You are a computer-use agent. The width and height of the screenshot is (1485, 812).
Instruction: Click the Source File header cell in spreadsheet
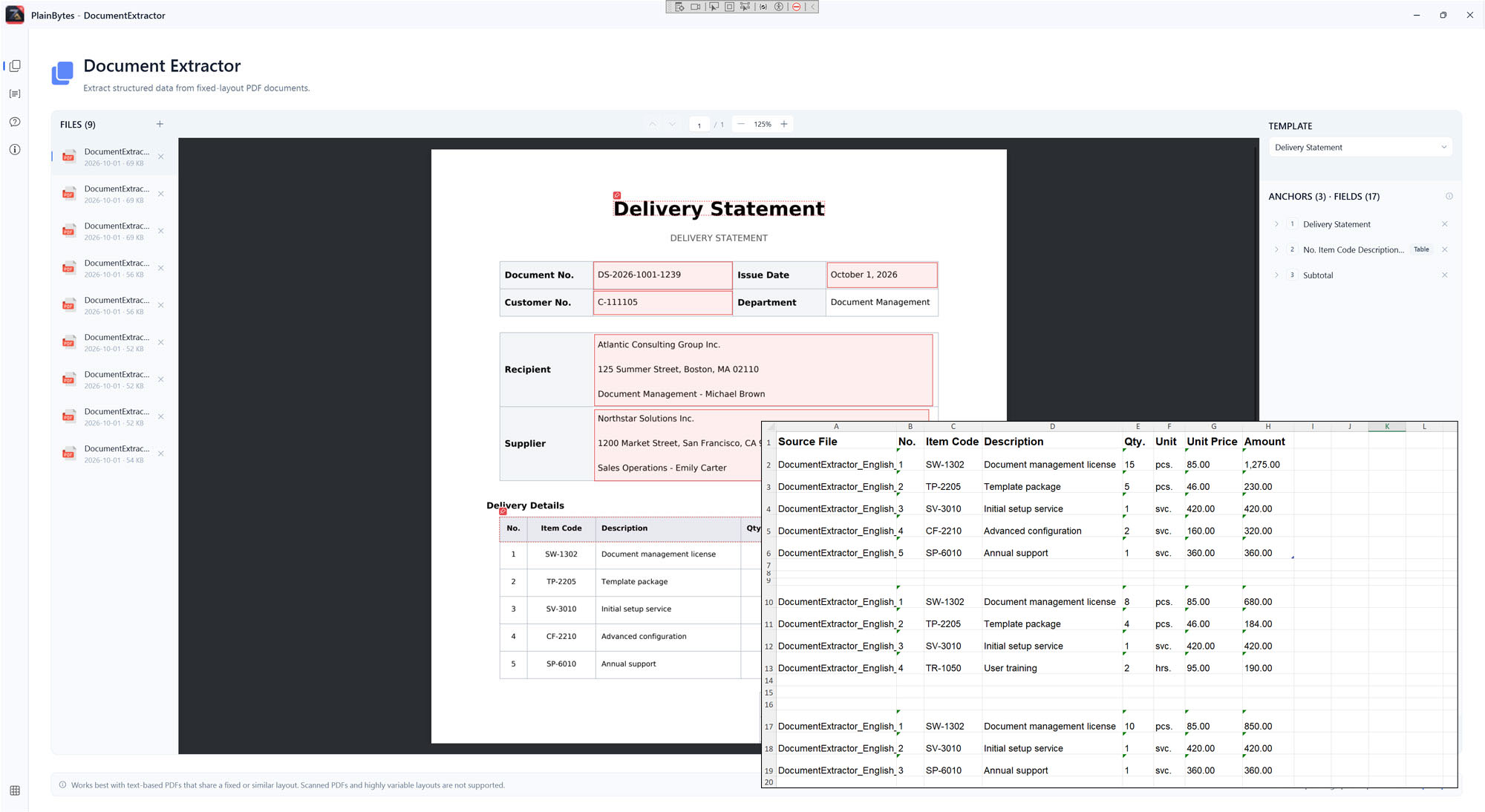(x=836, y=442)
